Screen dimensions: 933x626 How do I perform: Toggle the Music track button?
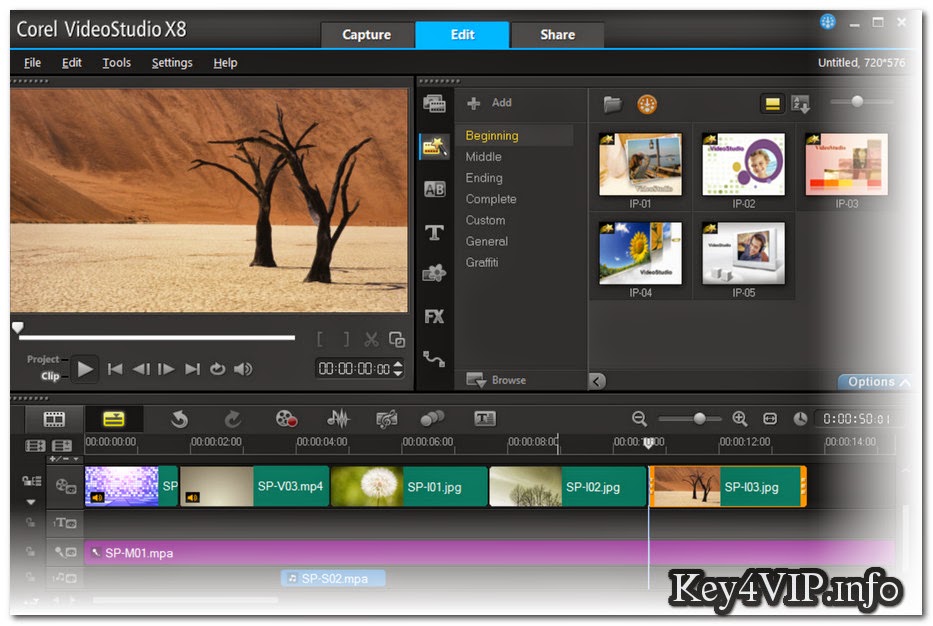click(x=65, y=578)
